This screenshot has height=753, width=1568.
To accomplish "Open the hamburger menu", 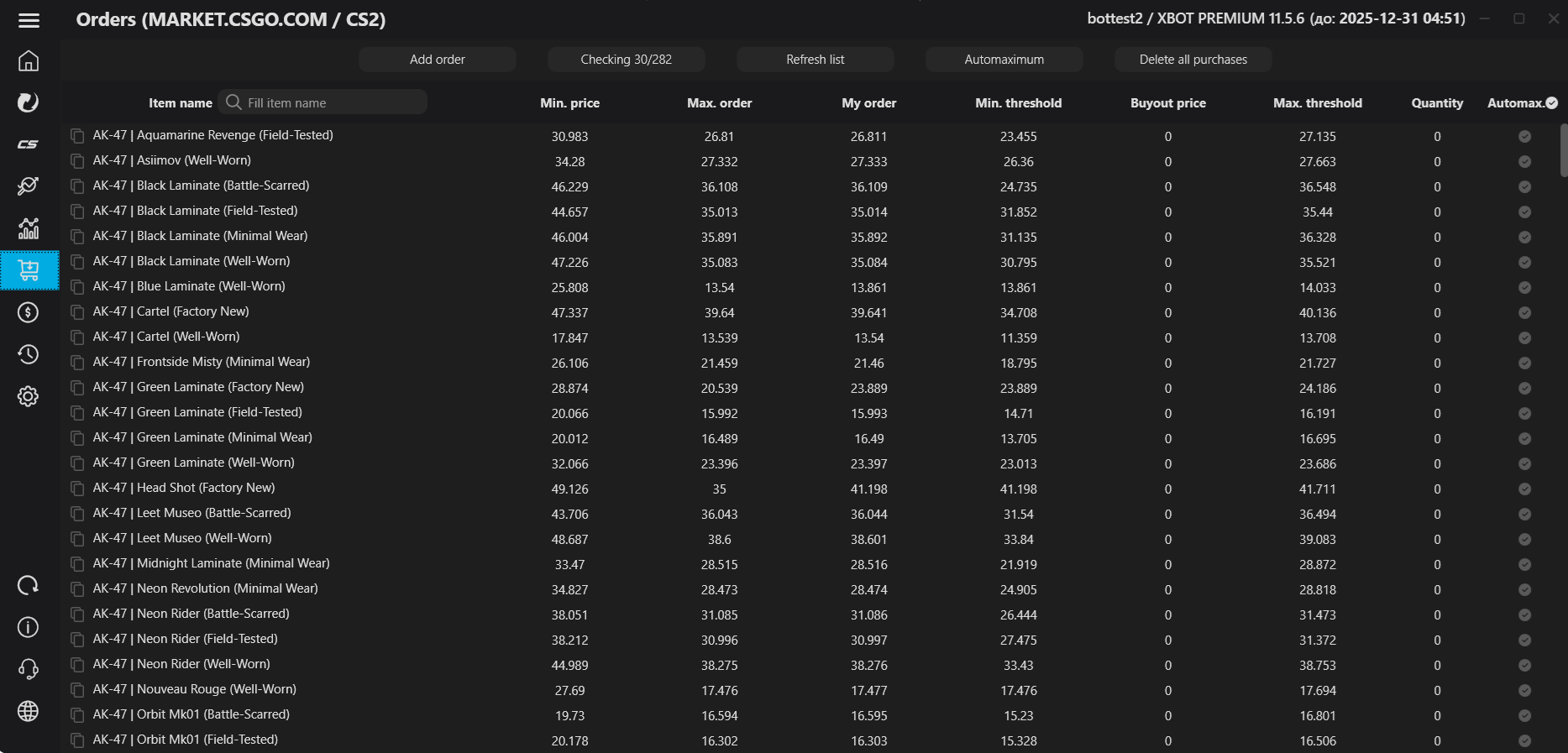I will (x=29, y=20).
